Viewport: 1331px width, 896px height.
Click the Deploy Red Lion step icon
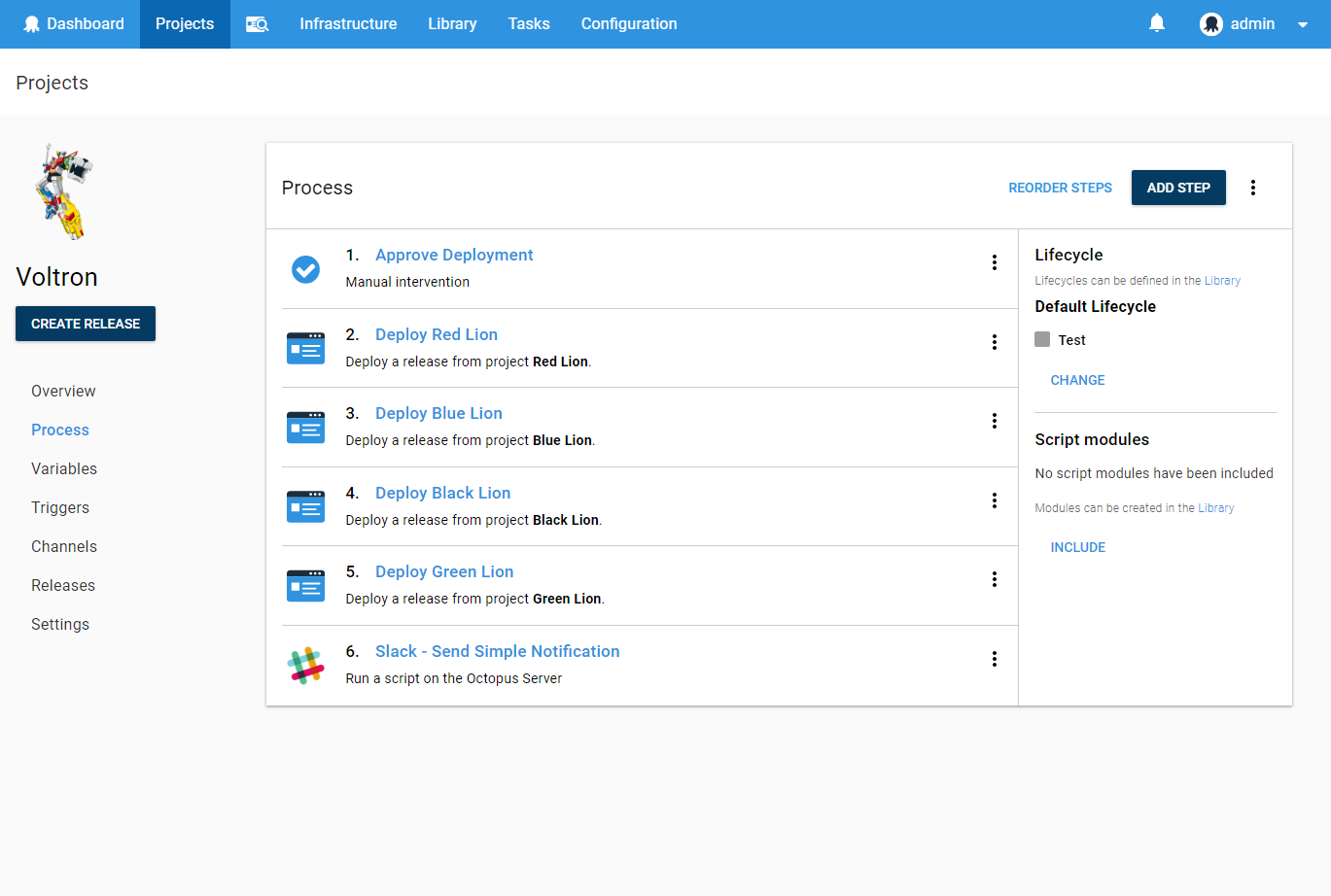(x=306, y=348)
